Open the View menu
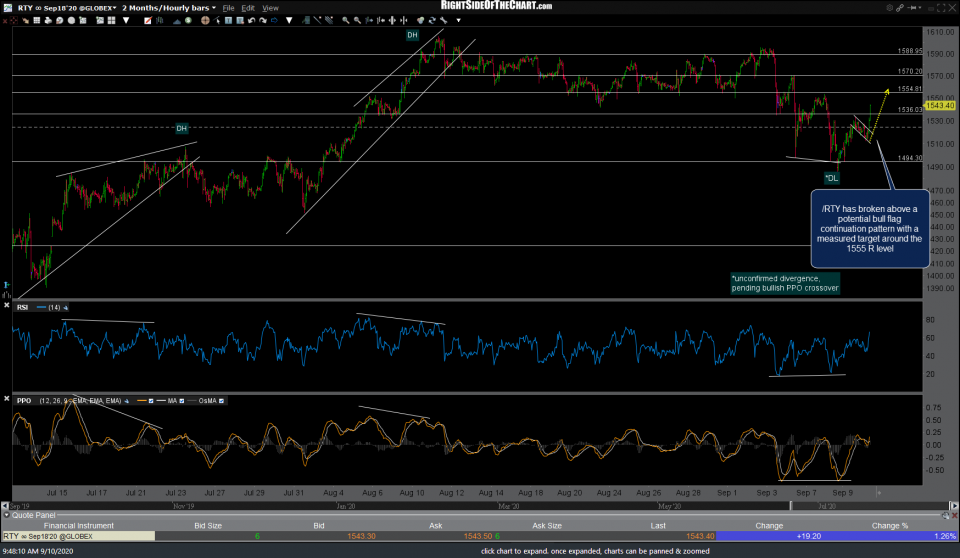 (270, 8)
